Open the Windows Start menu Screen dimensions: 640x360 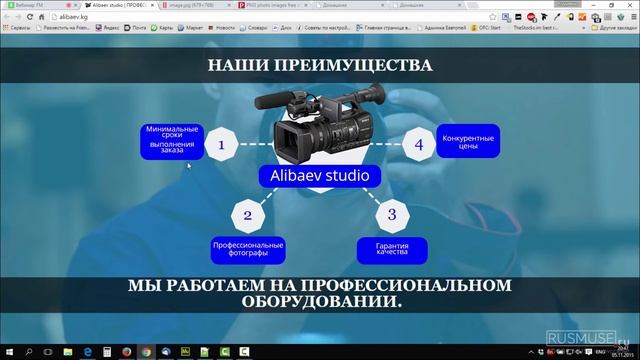point(9,352)
